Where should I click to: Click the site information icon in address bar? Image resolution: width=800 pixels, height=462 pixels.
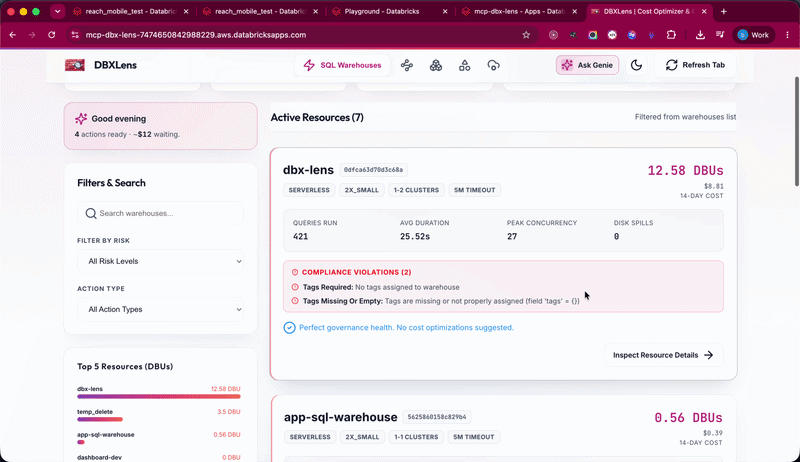tap(75, 35)
